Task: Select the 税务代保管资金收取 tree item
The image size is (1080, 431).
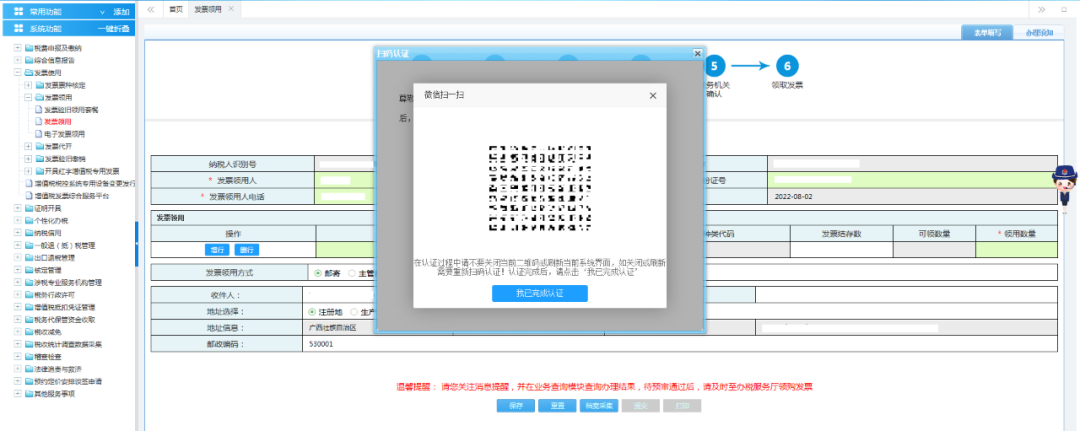Action: [x=65, y=319]
